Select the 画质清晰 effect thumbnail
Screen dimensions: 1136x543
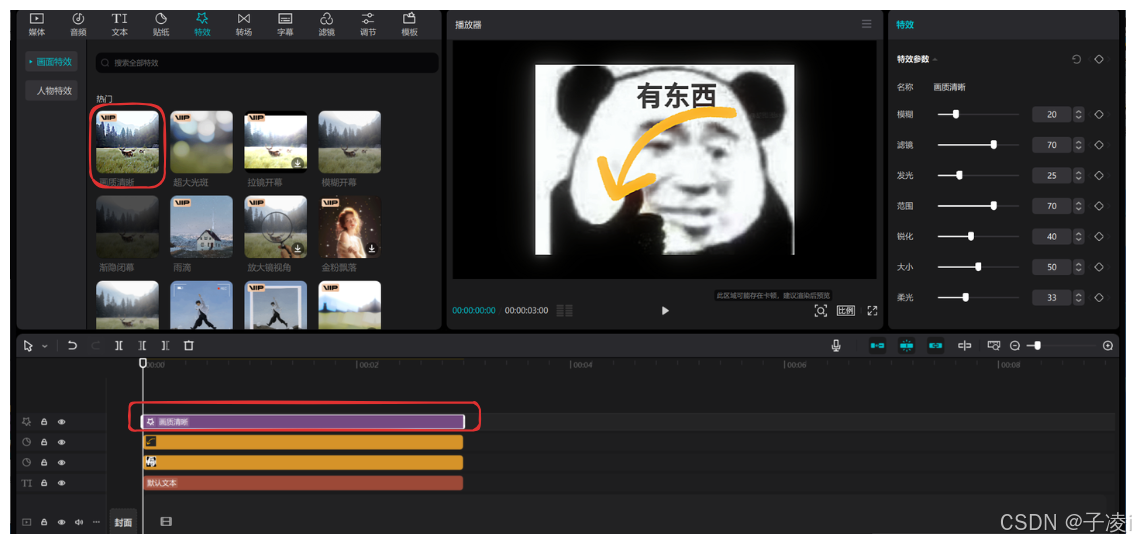click(x=128, y=141)
